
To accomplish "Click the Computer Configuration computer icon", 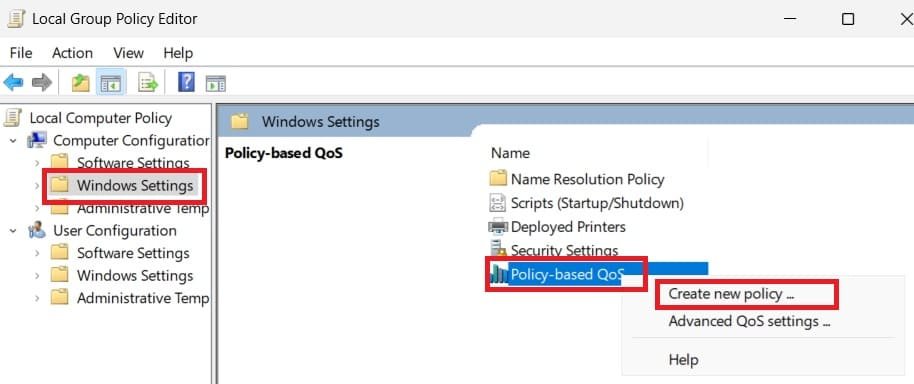I will 37,140.
